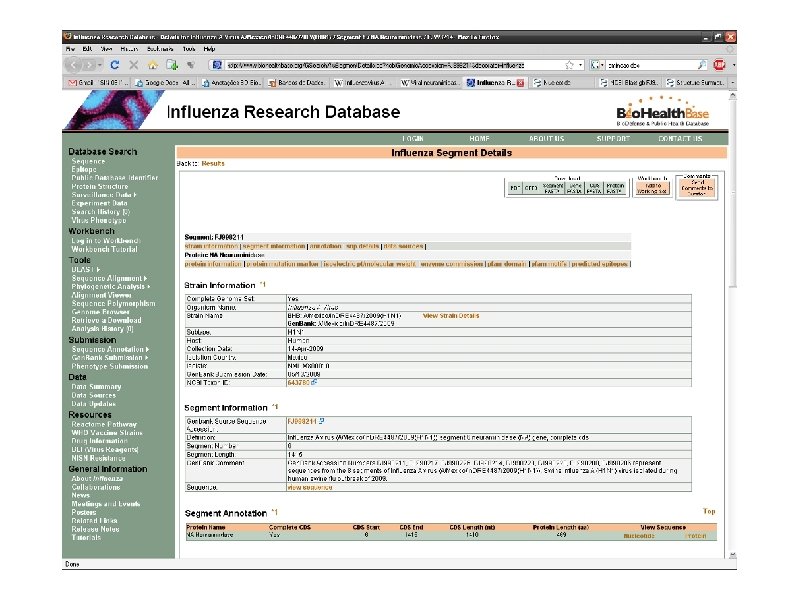800x600 pixels.
Task: Click the magnifier icon in the search box
Action: (702, 65)
